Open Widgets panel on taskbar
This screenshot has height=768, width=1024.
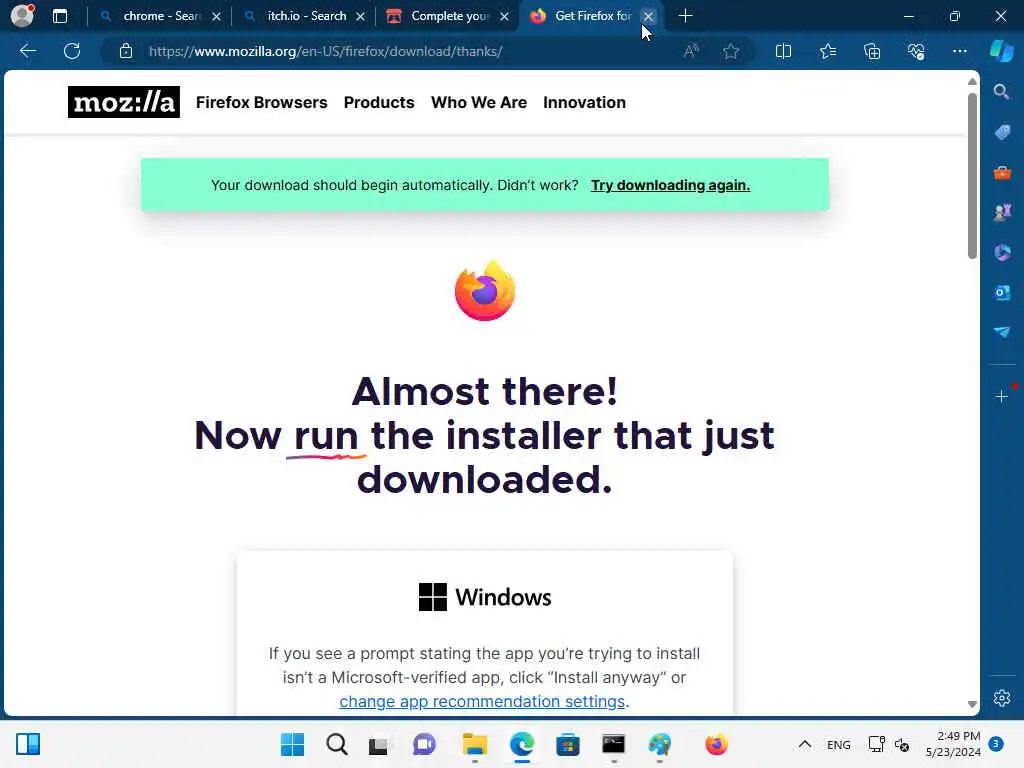point(28,744)
